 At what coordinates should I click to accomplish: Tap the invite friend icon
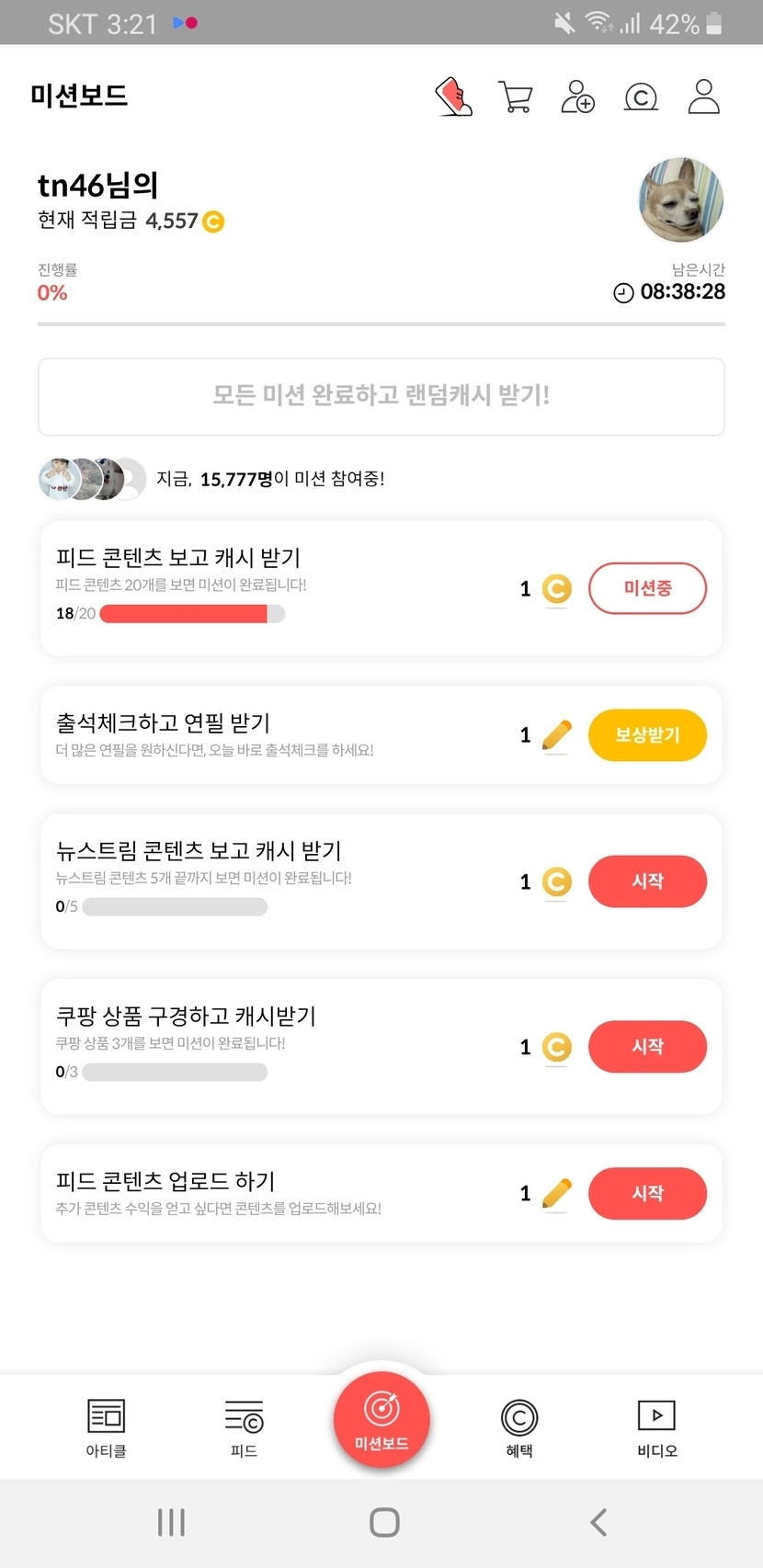pyautogui.click(x=577, y=97)
